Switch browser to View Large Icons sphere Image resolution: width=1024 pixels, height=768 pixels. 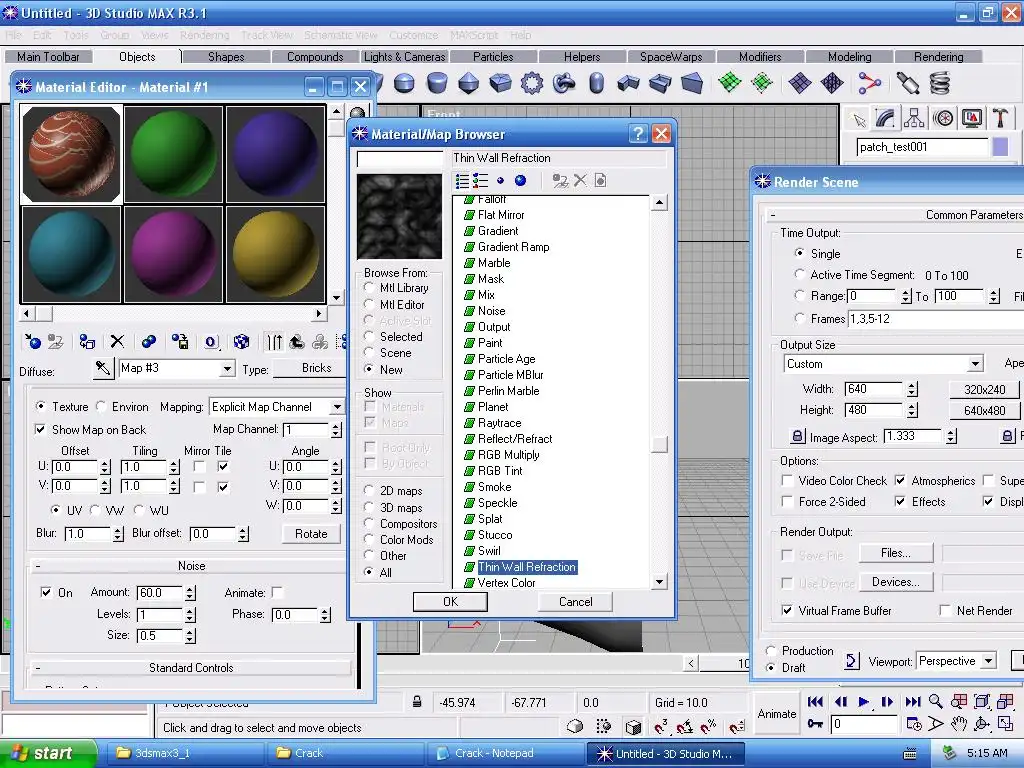[520, 181]
